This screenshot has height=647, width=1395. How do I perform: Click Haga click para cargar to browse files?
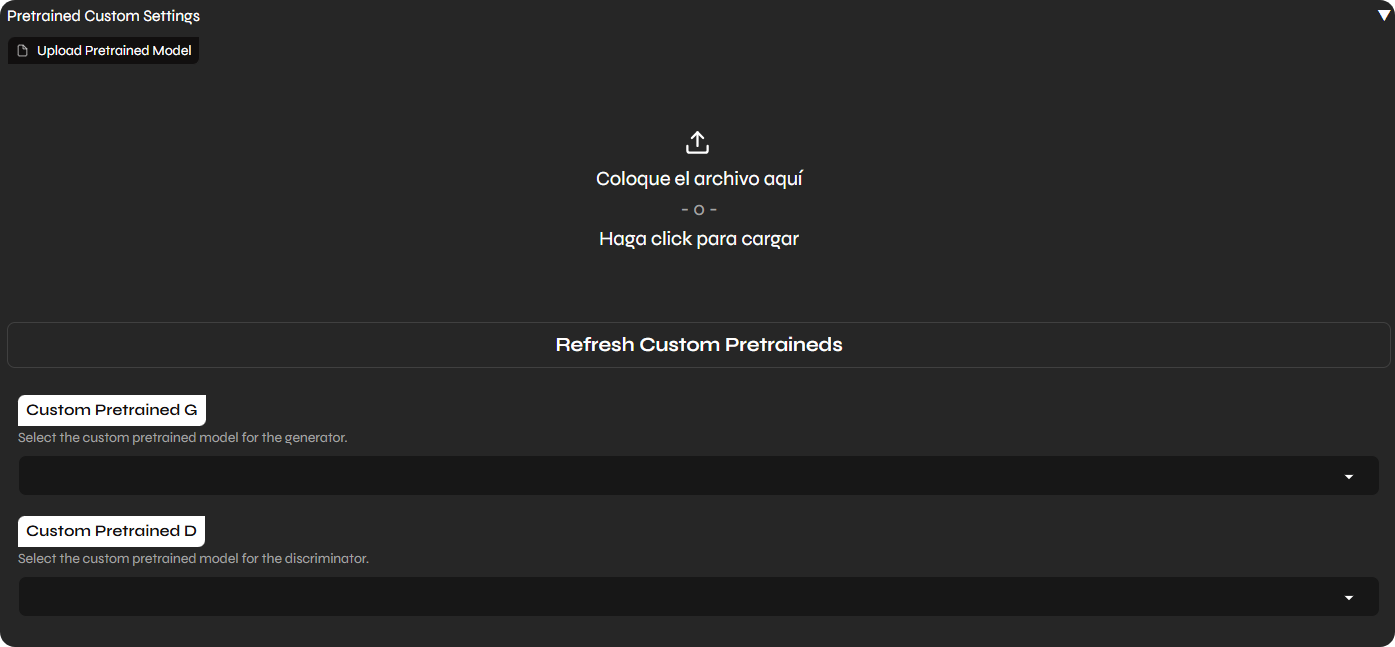[698, 238]
